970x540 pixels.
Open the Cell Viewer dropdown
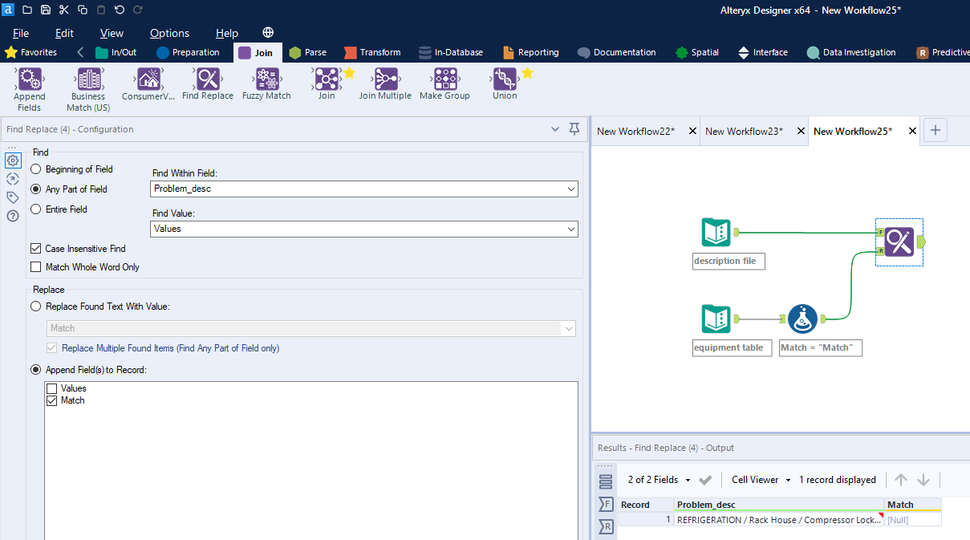(761, 480)
